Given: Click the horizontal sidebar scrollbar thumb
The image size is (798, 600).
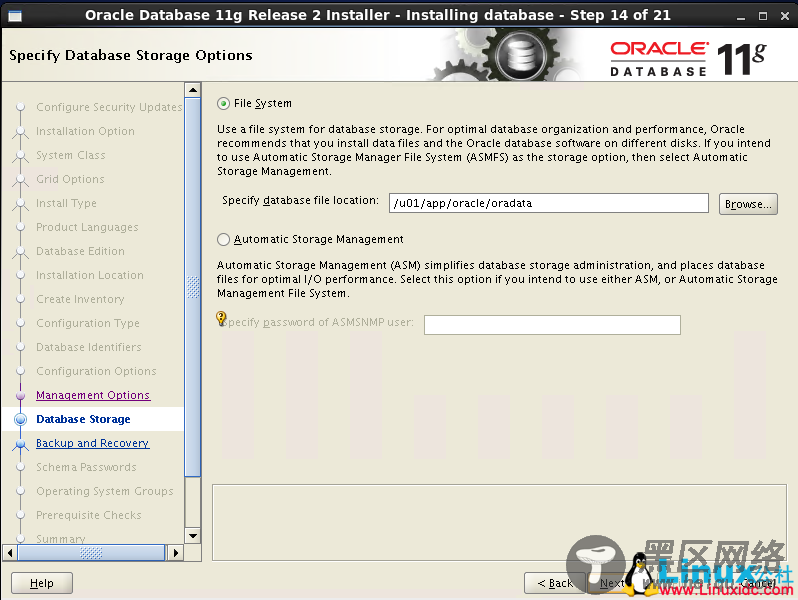Looking at the screenshot, I should click(91, 553).
